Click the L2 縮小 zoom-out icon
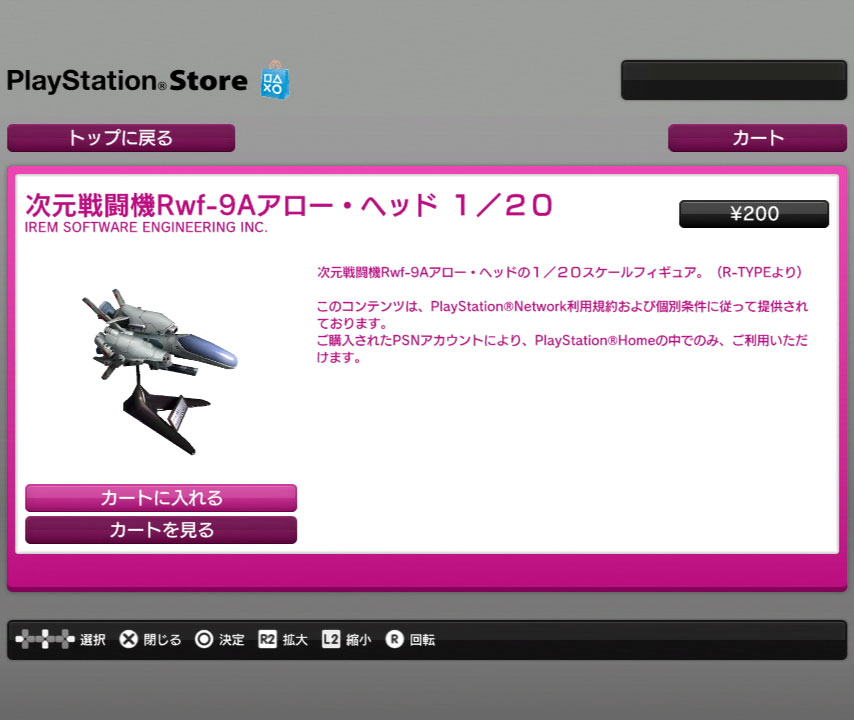 tap(331, 639)
